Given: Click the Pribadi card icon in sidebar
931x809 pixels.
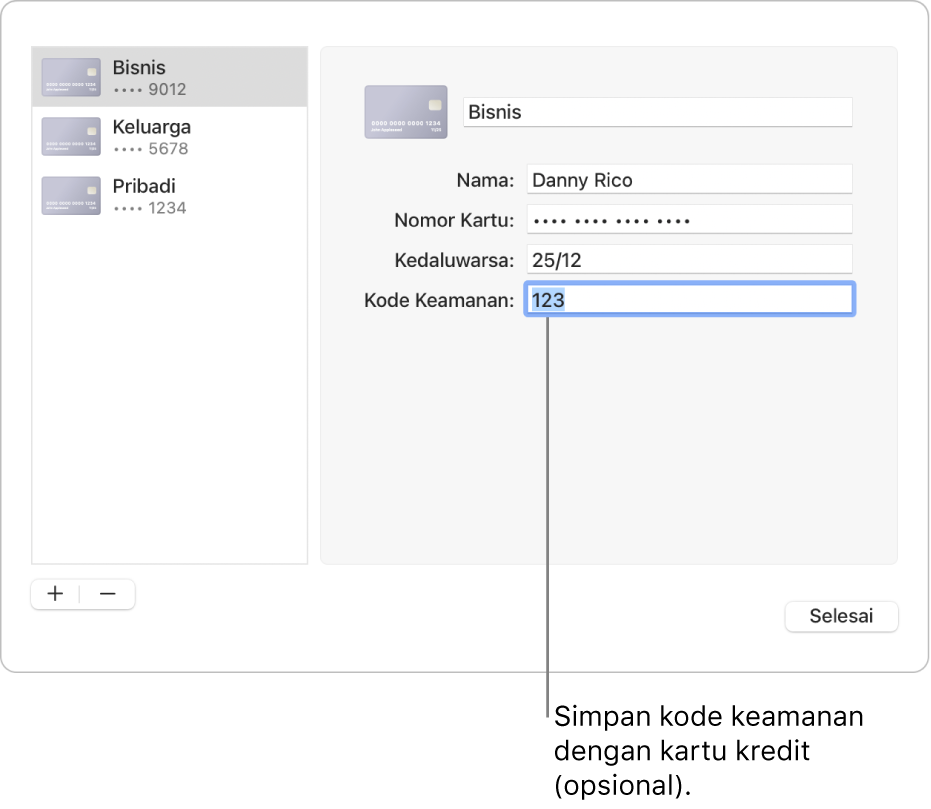Looking at the screenshot, I should pos(71,196).
